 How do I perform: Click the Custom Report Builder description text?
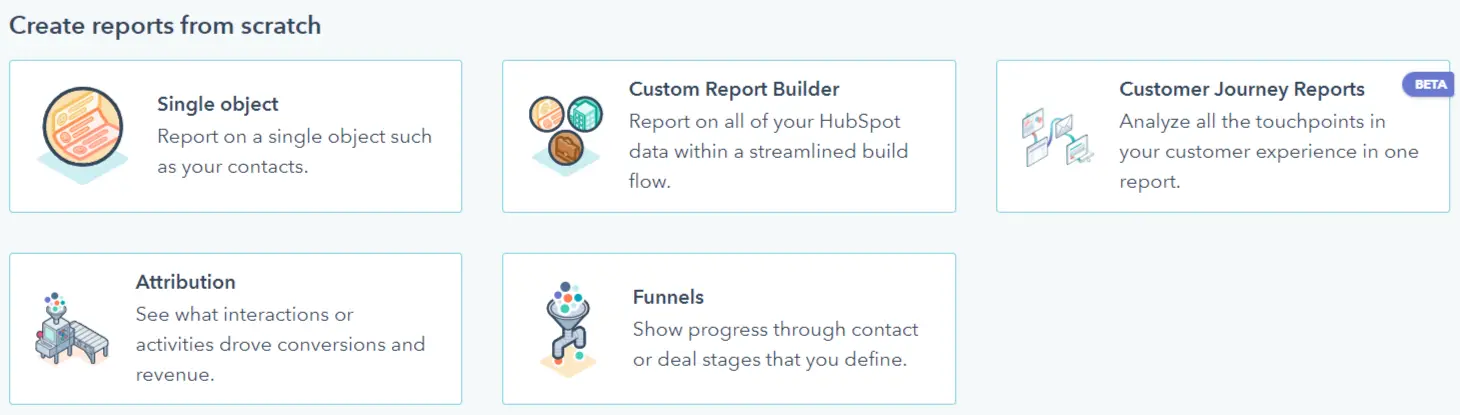click(768, 152)
